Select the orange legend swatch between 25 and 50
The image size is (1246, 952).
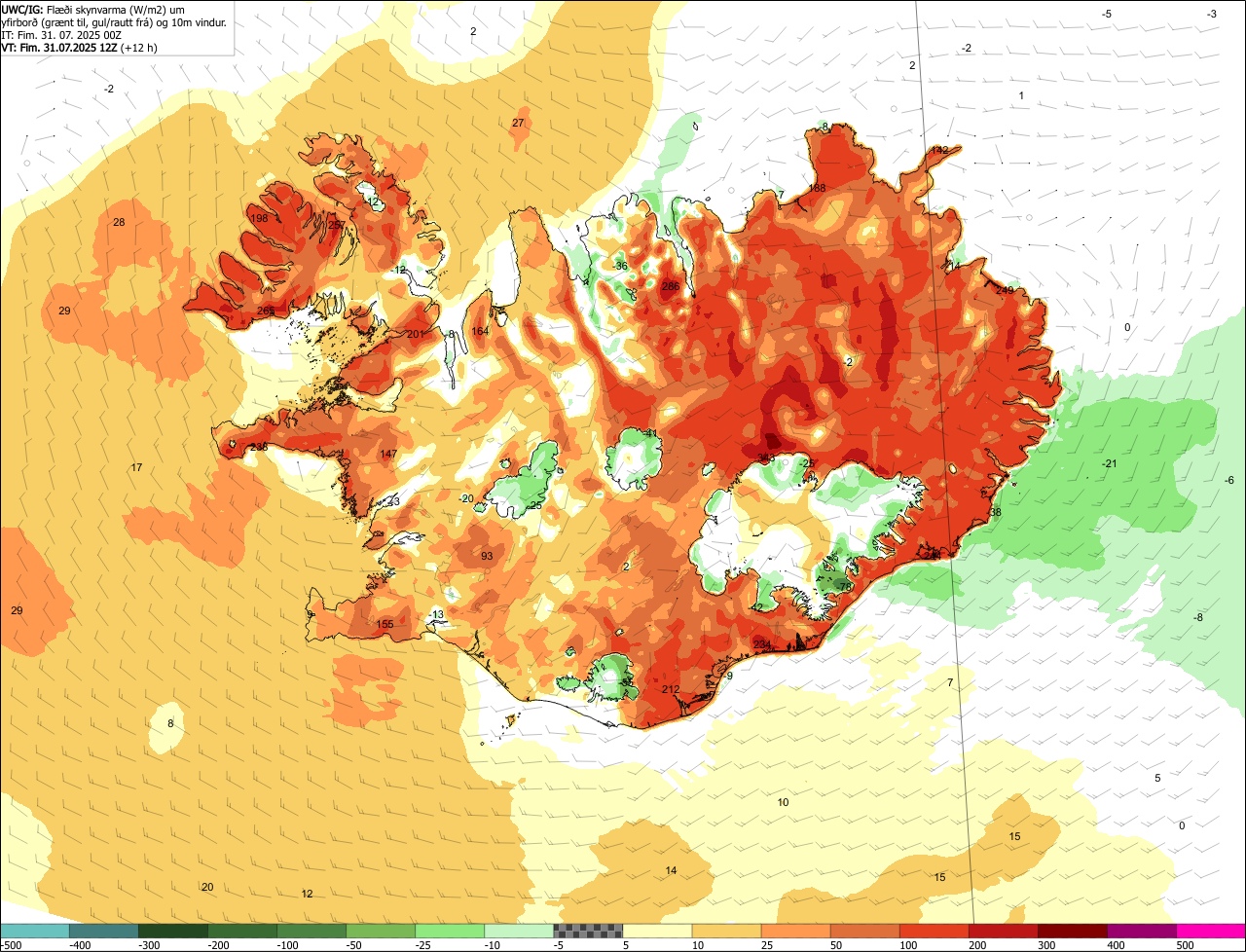(x=795, y=931)
